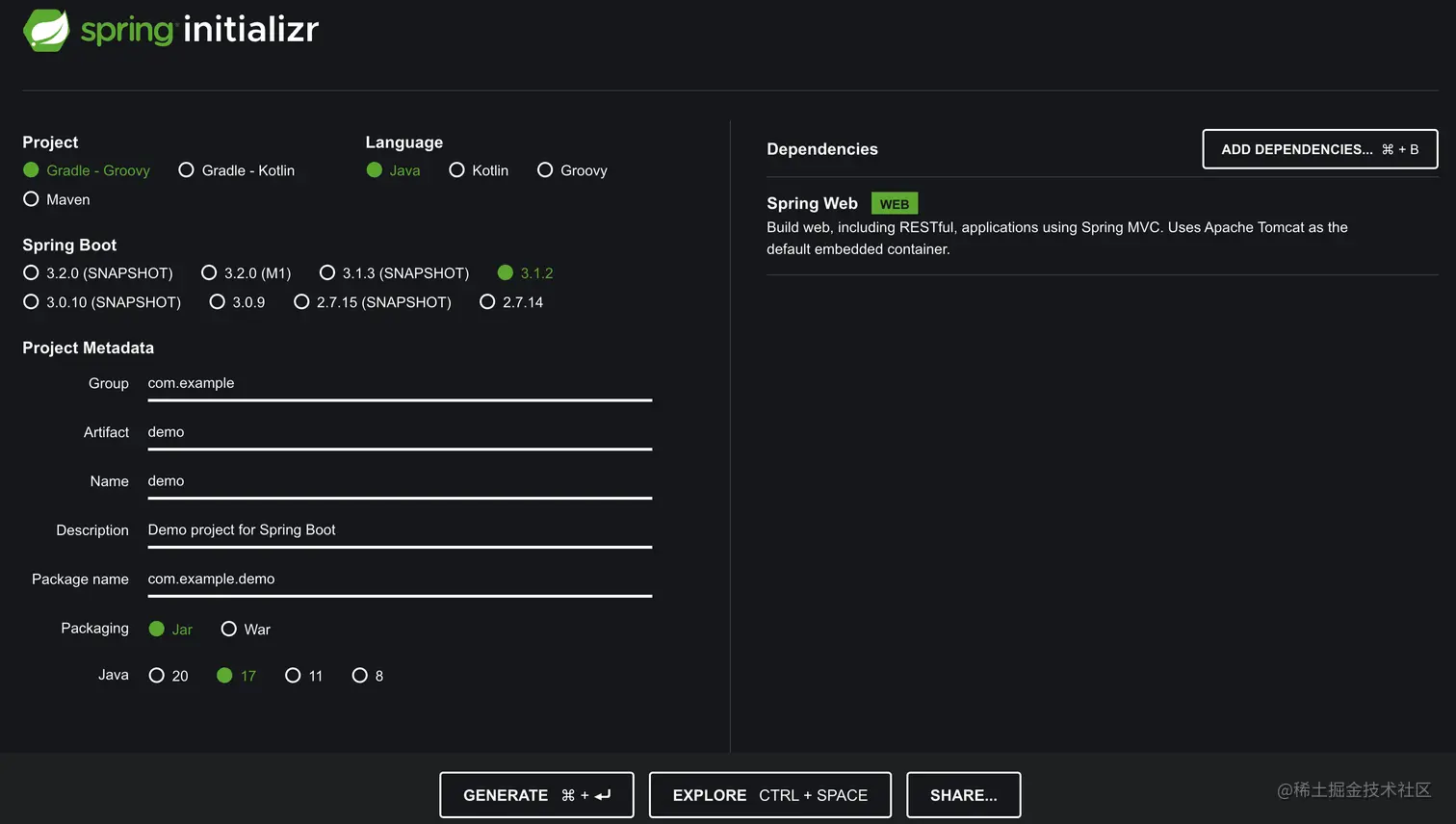Select Spring Boot 3.0.9 version

237,302
